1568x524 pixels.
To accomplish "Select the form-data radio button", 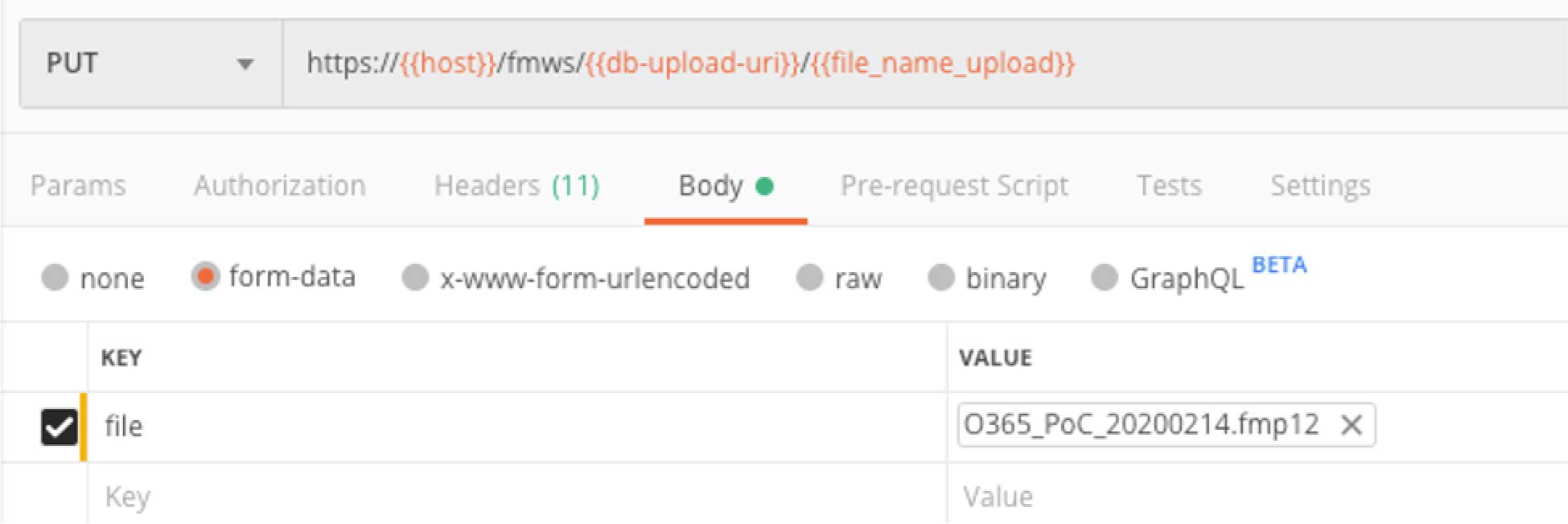I will point(205,276).
